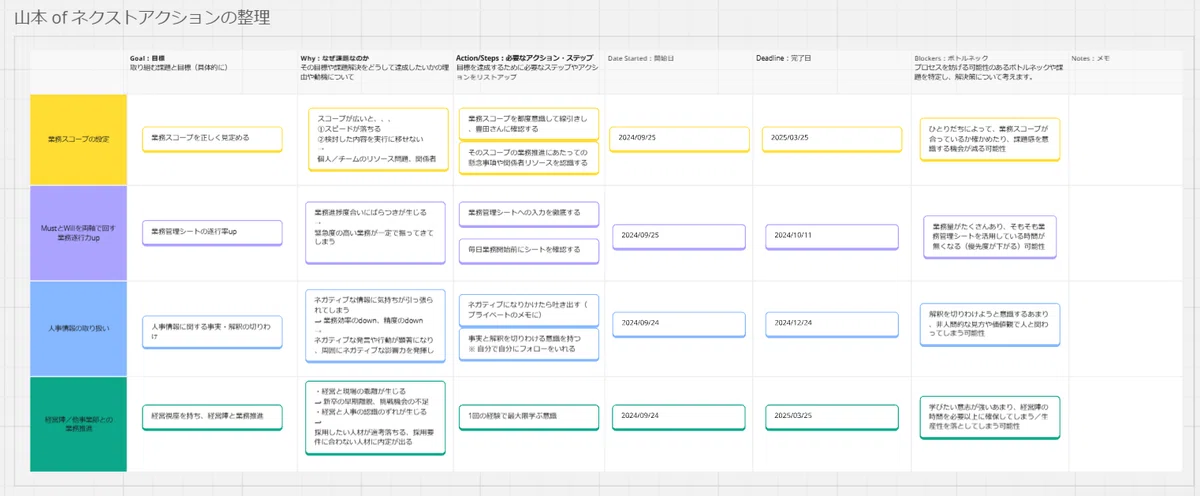
Task: Select the purple start date card 2024/09/25
Action: 679,236
